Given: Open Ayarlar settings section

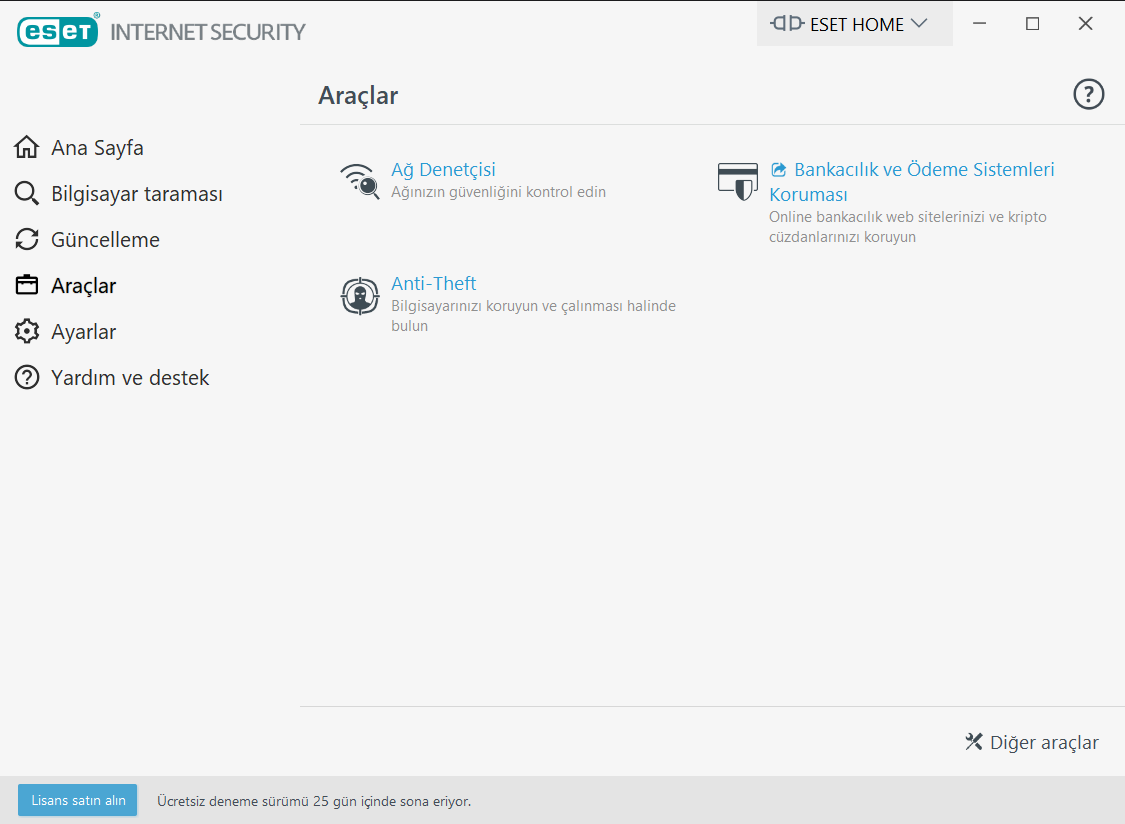Looking at the screenshot, I should tap(83, 332).
